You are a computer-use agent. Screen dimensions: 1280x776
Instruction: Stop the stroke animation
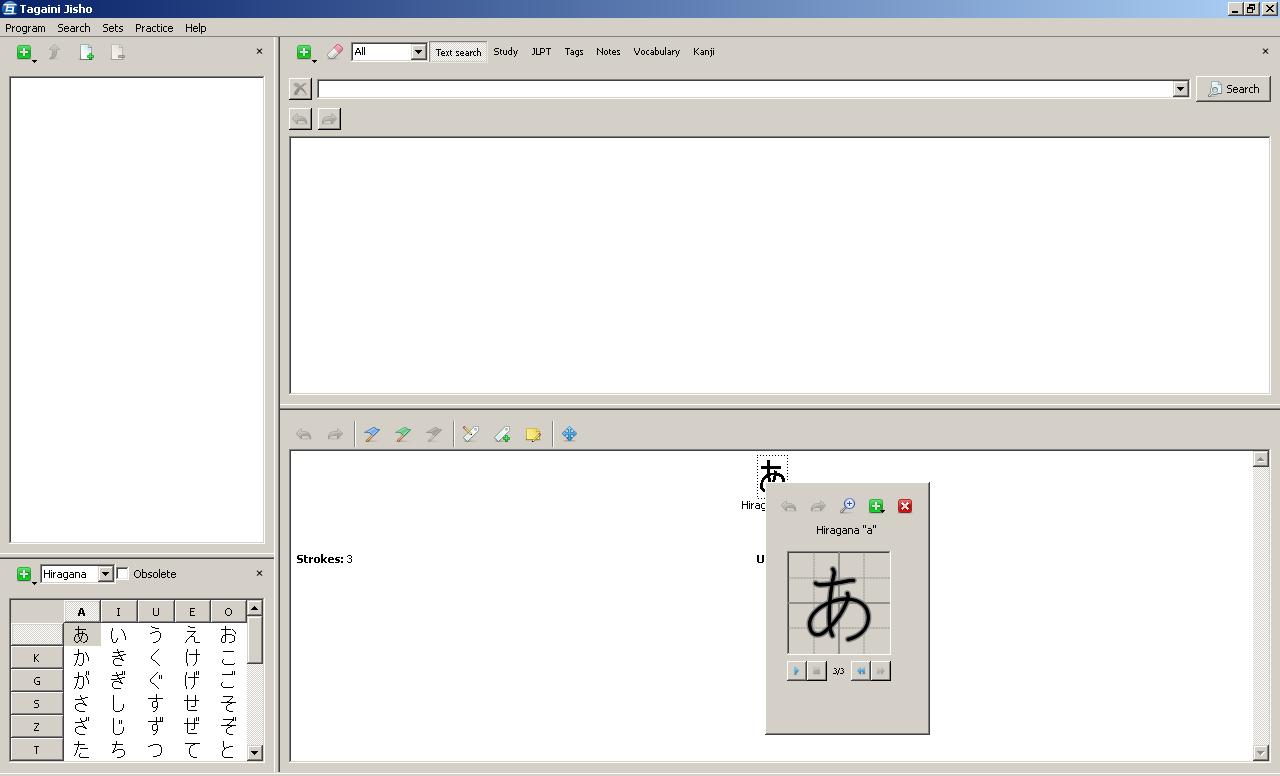pyautogui.click(x=816, y=671)
